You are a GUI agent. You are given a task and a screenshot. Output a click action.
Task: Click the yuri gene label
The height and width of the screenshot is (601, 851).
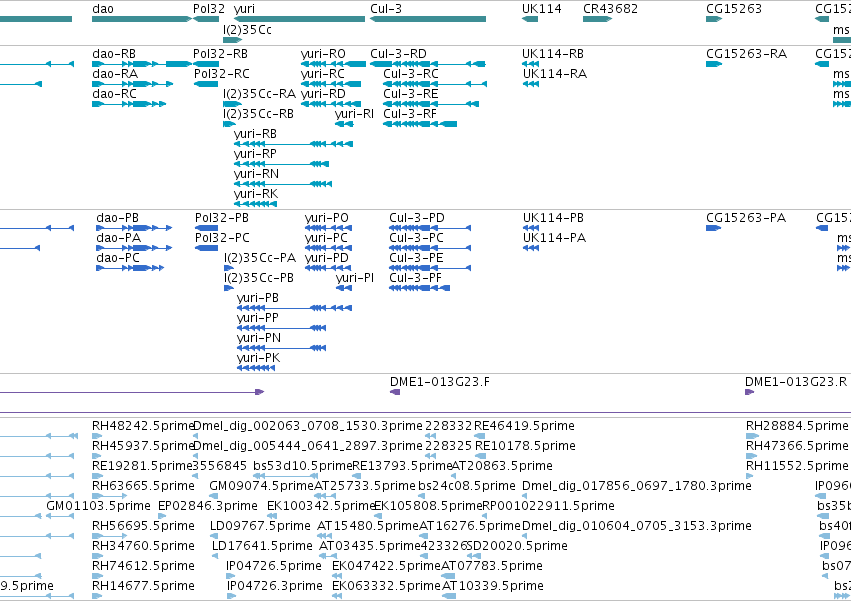[244, 9]
